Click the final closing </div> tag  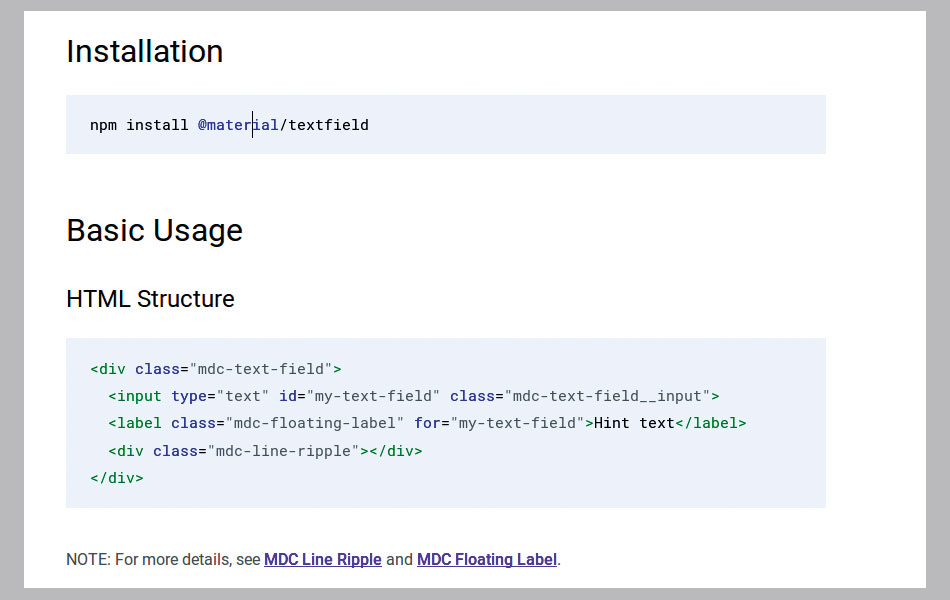(116, 478)
